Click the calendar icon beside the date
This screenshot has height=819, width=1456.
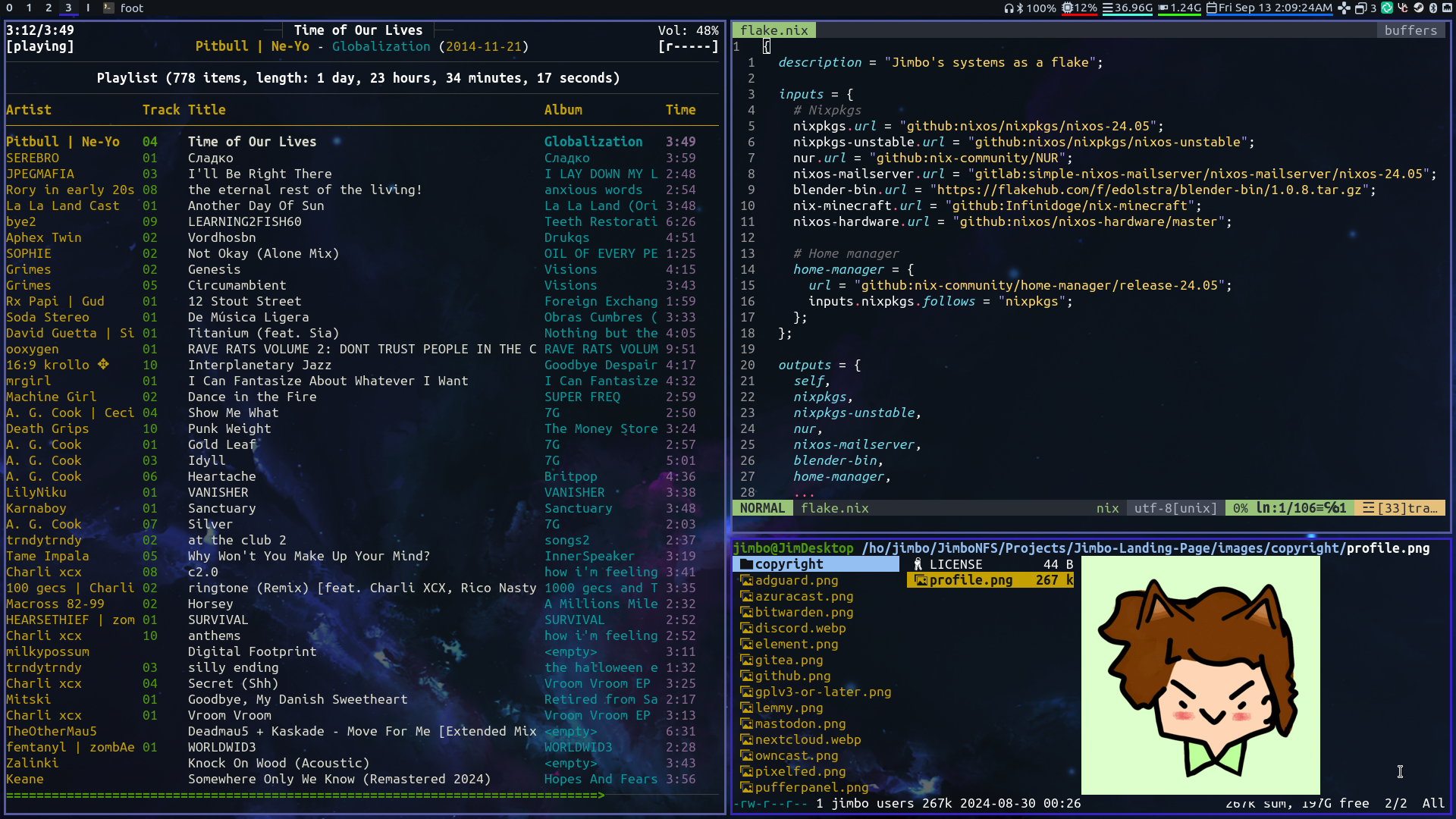click(x=1212, y=8)
